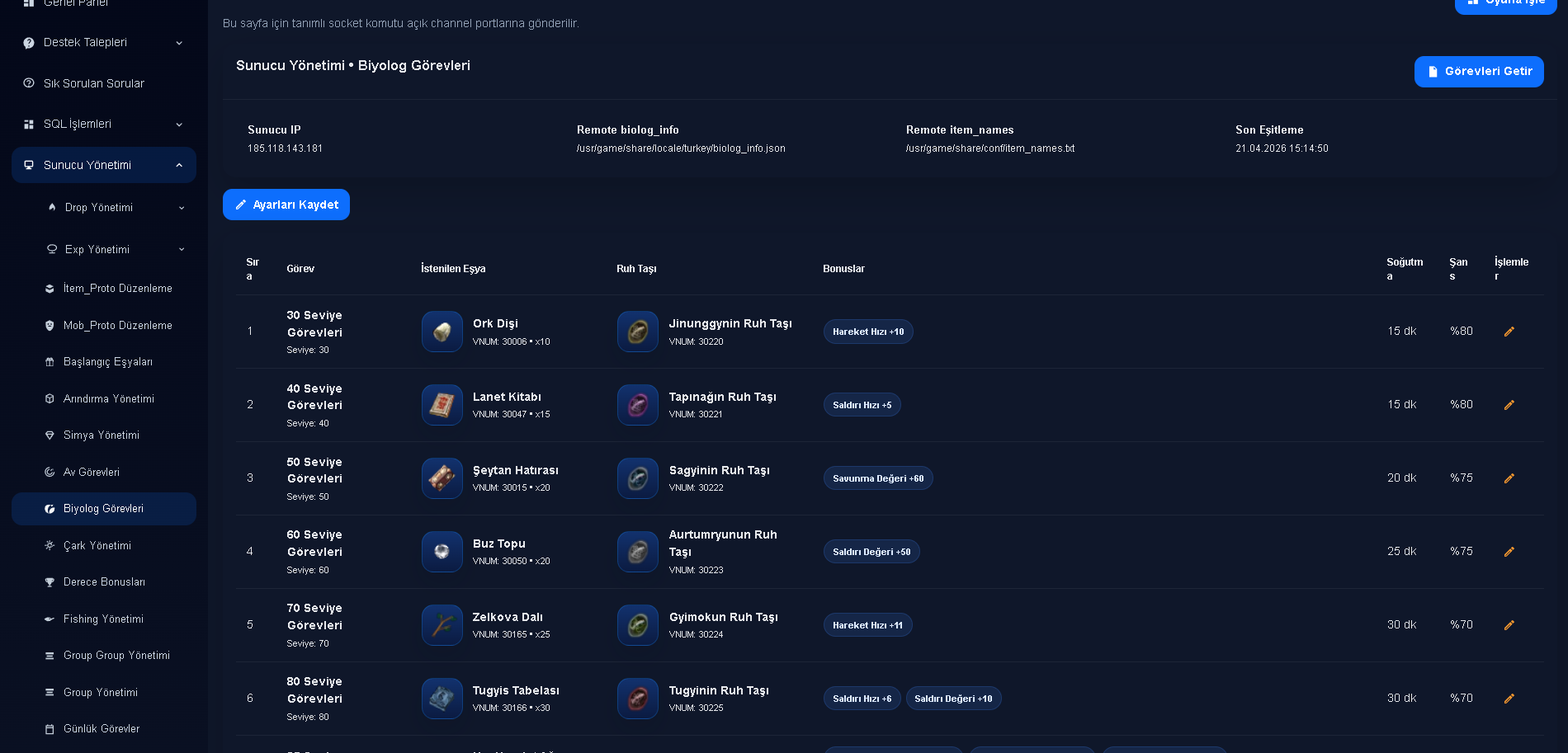Click the Bonuslar column header

click(x=843, y=269)
